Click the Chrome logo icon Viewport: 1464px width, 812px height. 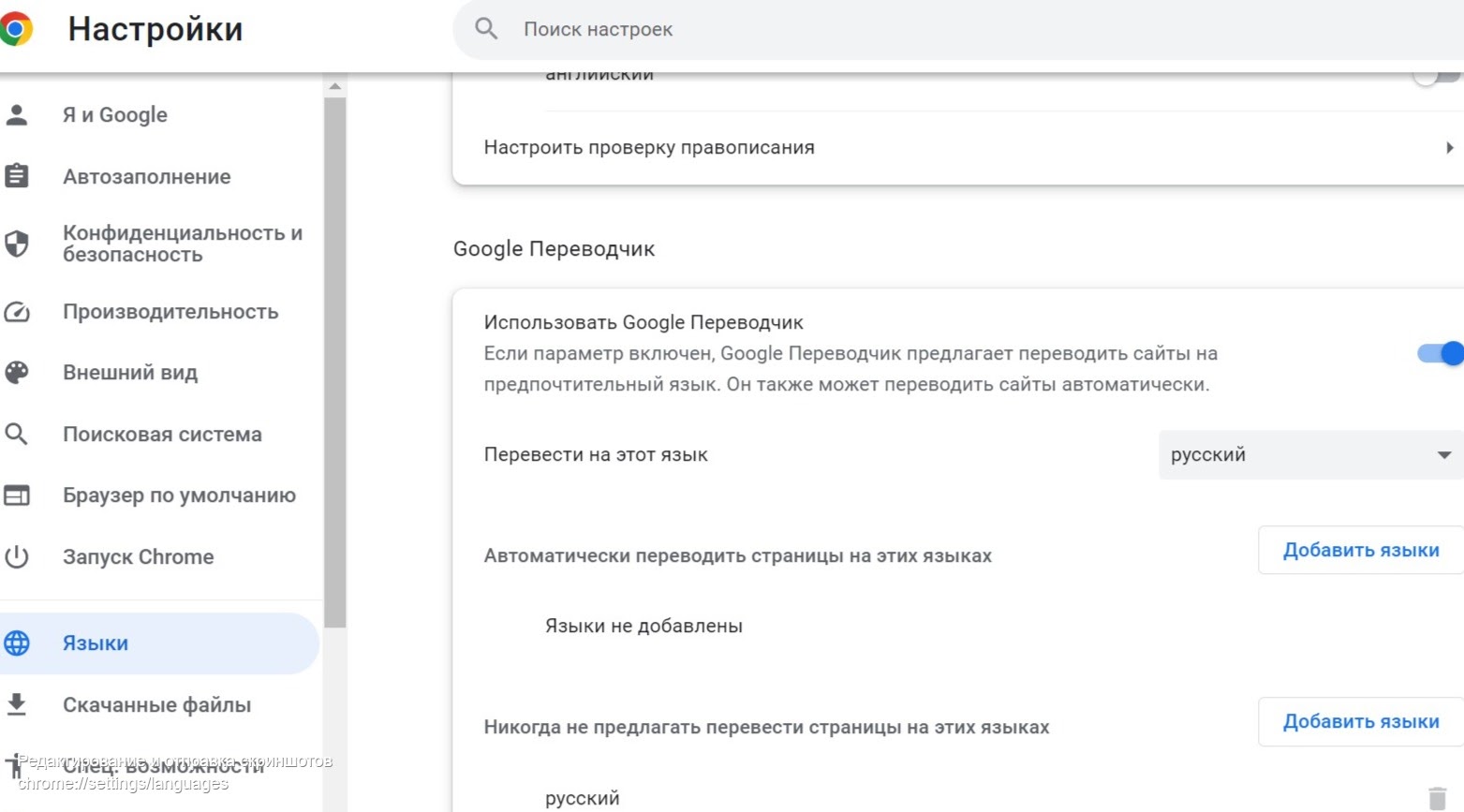tap(15, 29)
